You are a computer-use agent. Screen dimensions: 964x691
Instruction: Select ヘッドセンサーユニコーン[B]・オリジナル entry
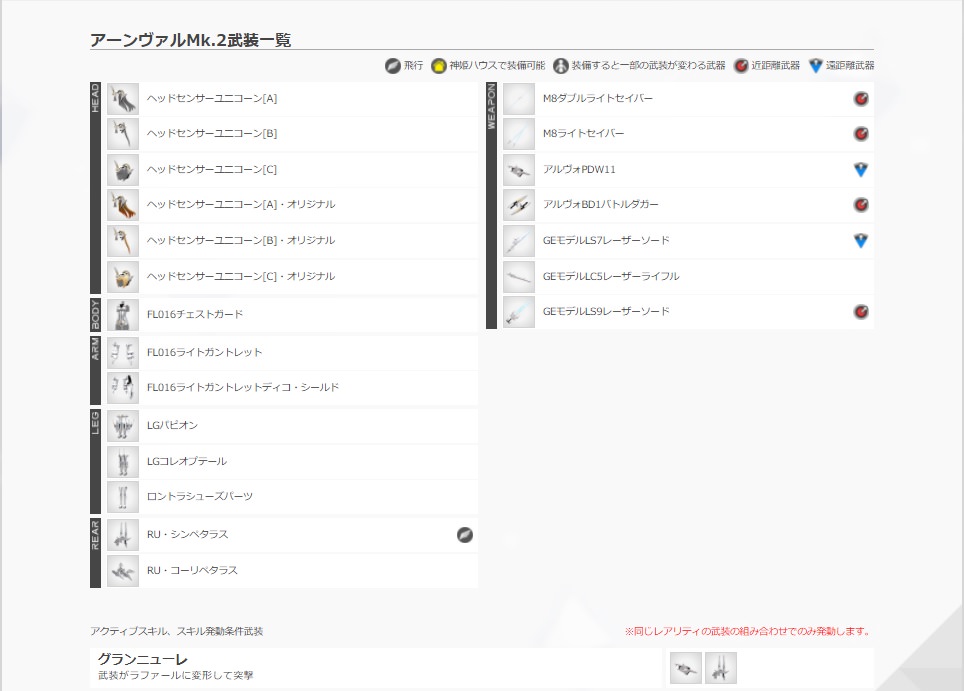coord(240,241)
